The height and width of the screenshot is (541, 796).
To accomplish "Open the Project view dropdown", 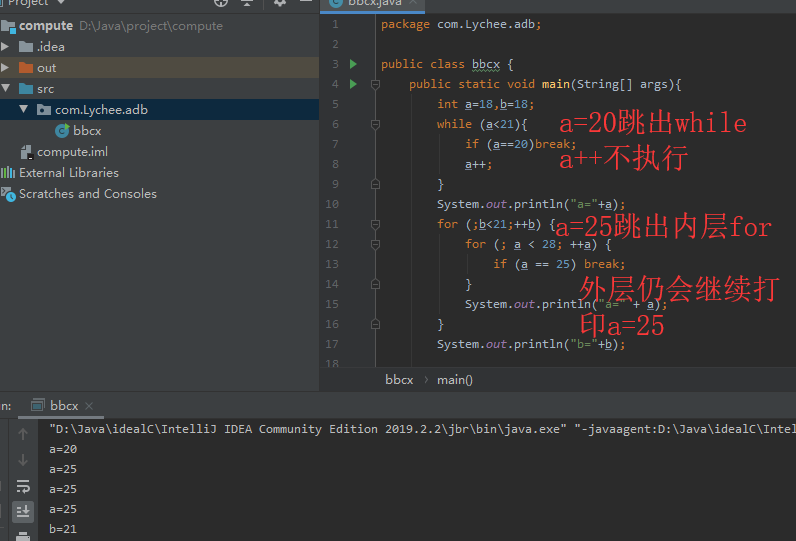I will pyautogui.click(x=61, y=3).
